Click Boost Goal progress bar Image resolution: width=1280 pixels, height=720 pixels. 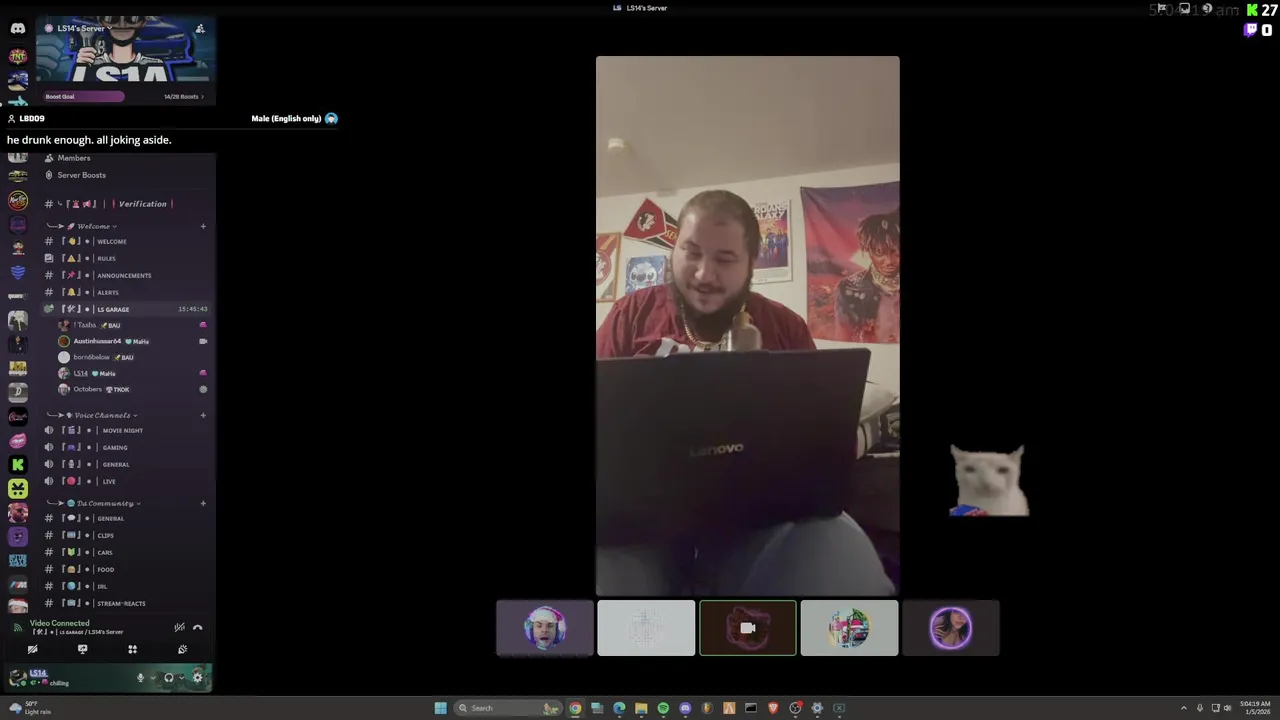[x=84, y=97]
